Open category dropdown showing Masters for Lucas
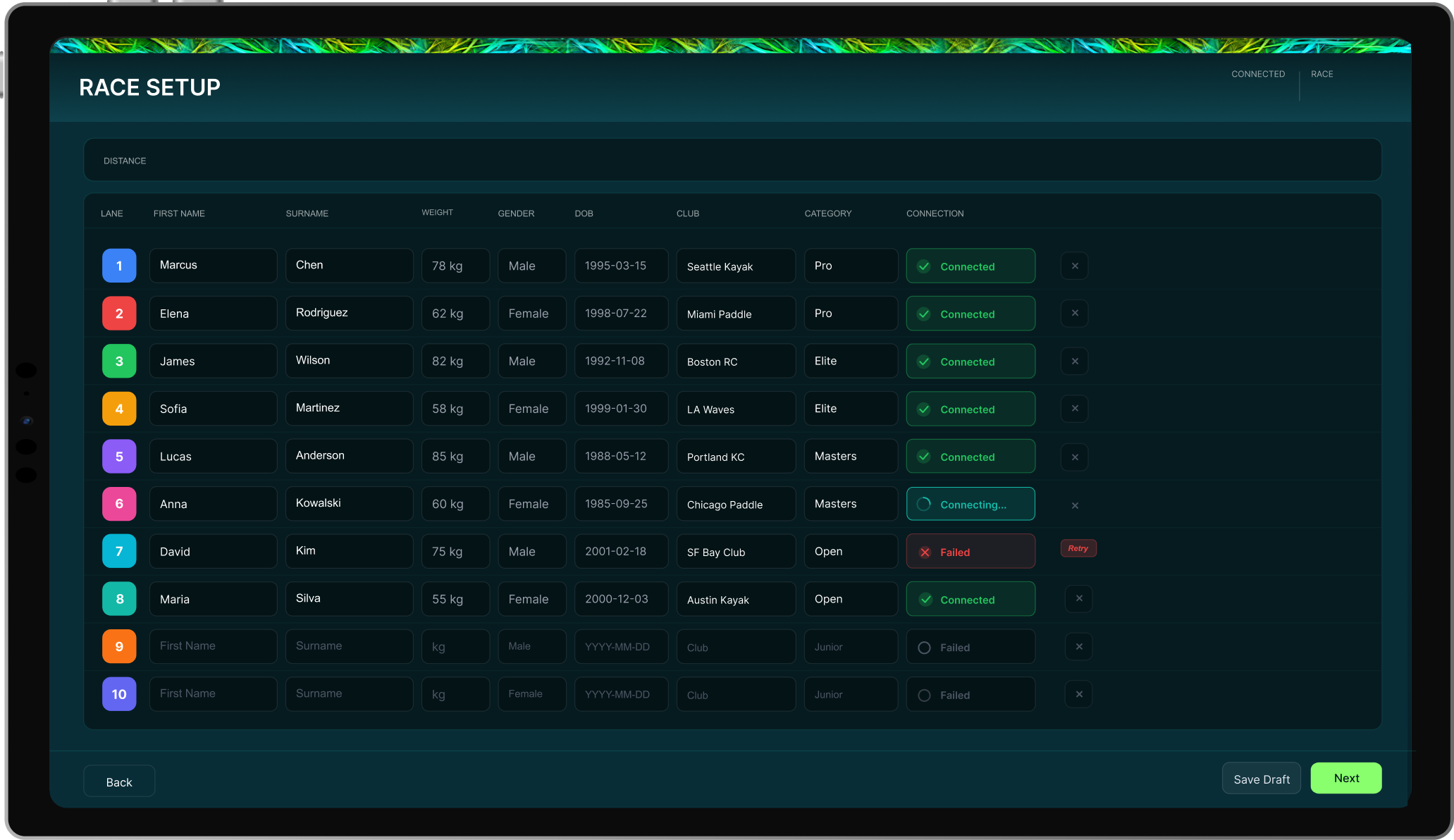 [851, 456]
